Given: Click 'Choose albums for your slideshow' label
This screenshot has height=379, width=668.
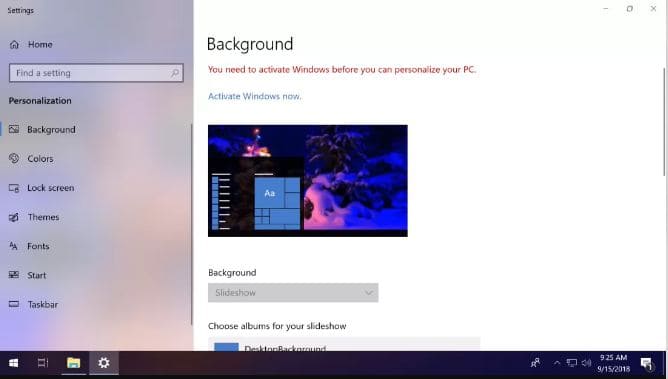Looking at the screenshot, I should coord(277,326).
